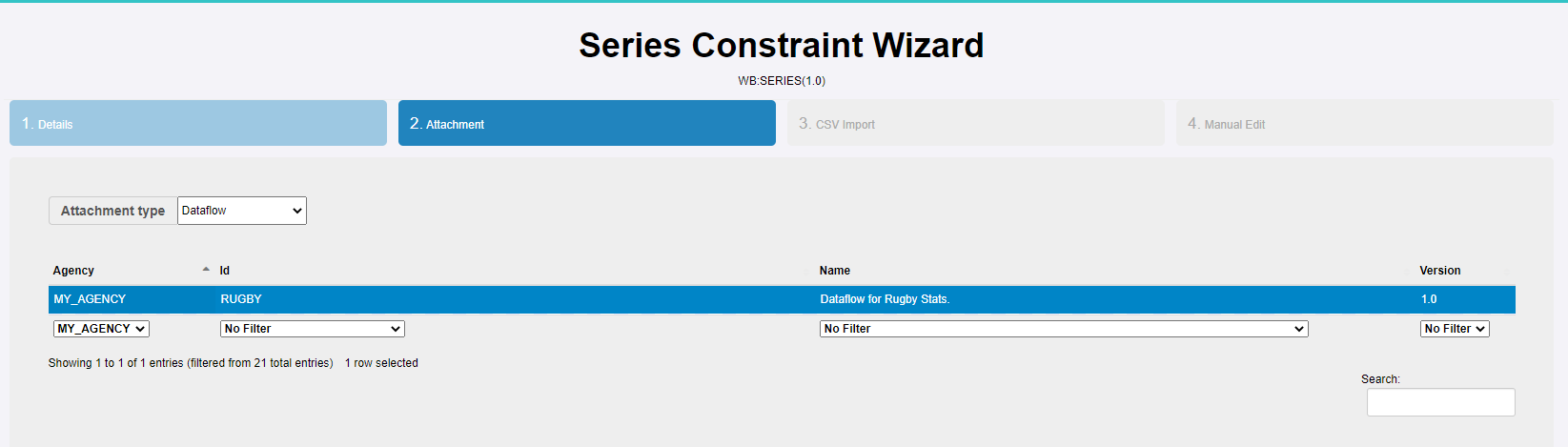Click the Search input field
Image resolution: width=1568 pixels, height=447 pixels.
[x=1440, y=402]
